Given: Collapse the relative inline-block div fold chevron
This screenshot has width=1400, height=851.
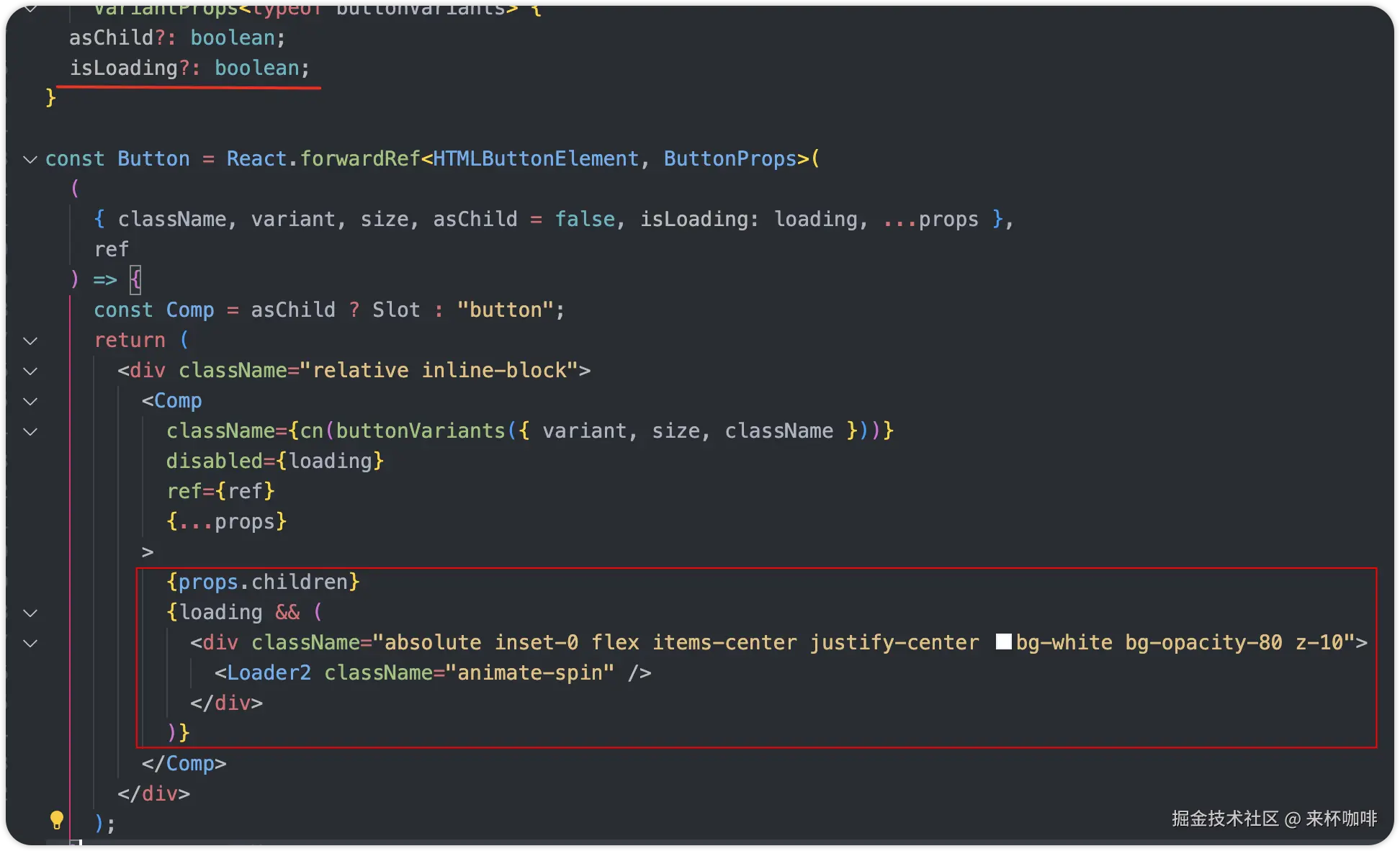Looking at the screenshot, I should coord(30,371).
